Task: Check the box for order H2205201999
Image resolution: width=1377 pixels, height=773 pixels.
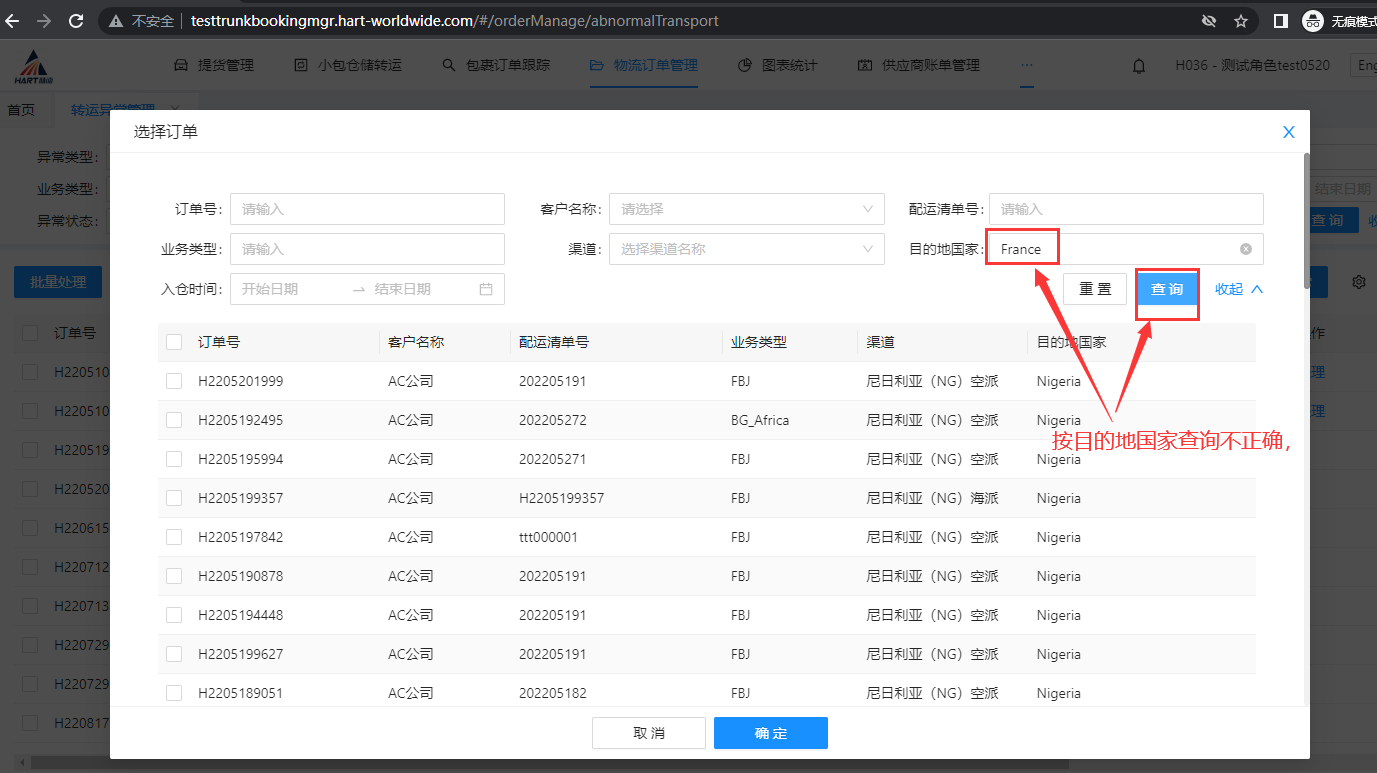Action: 174,381
